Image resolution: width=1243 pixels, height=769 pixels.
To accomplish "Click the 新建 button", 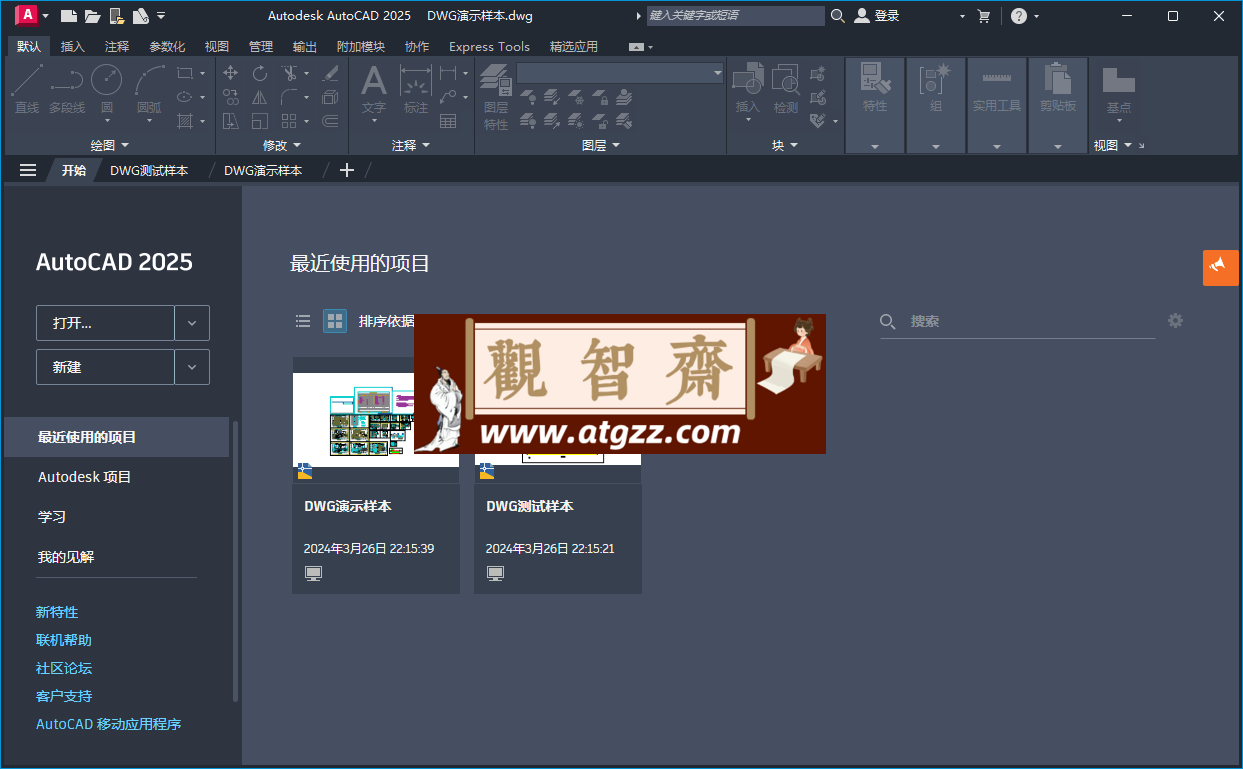I will (105, 367).
